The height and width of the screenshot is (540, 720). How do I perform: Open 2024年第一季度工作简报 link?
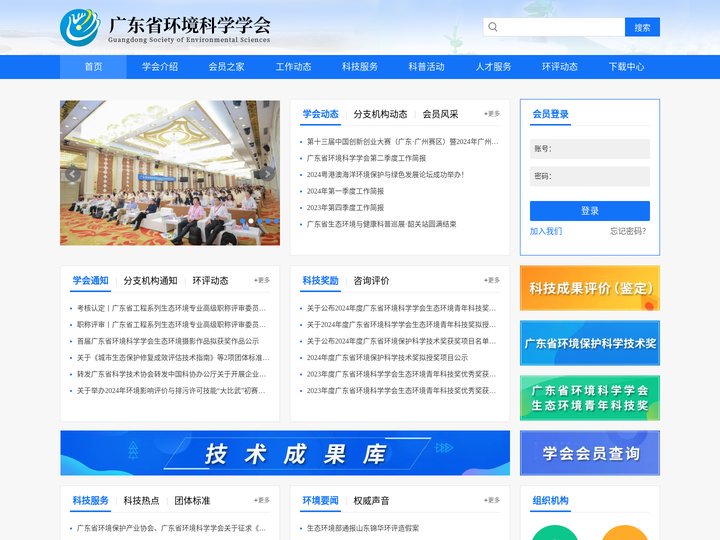[x=345, y=191]
